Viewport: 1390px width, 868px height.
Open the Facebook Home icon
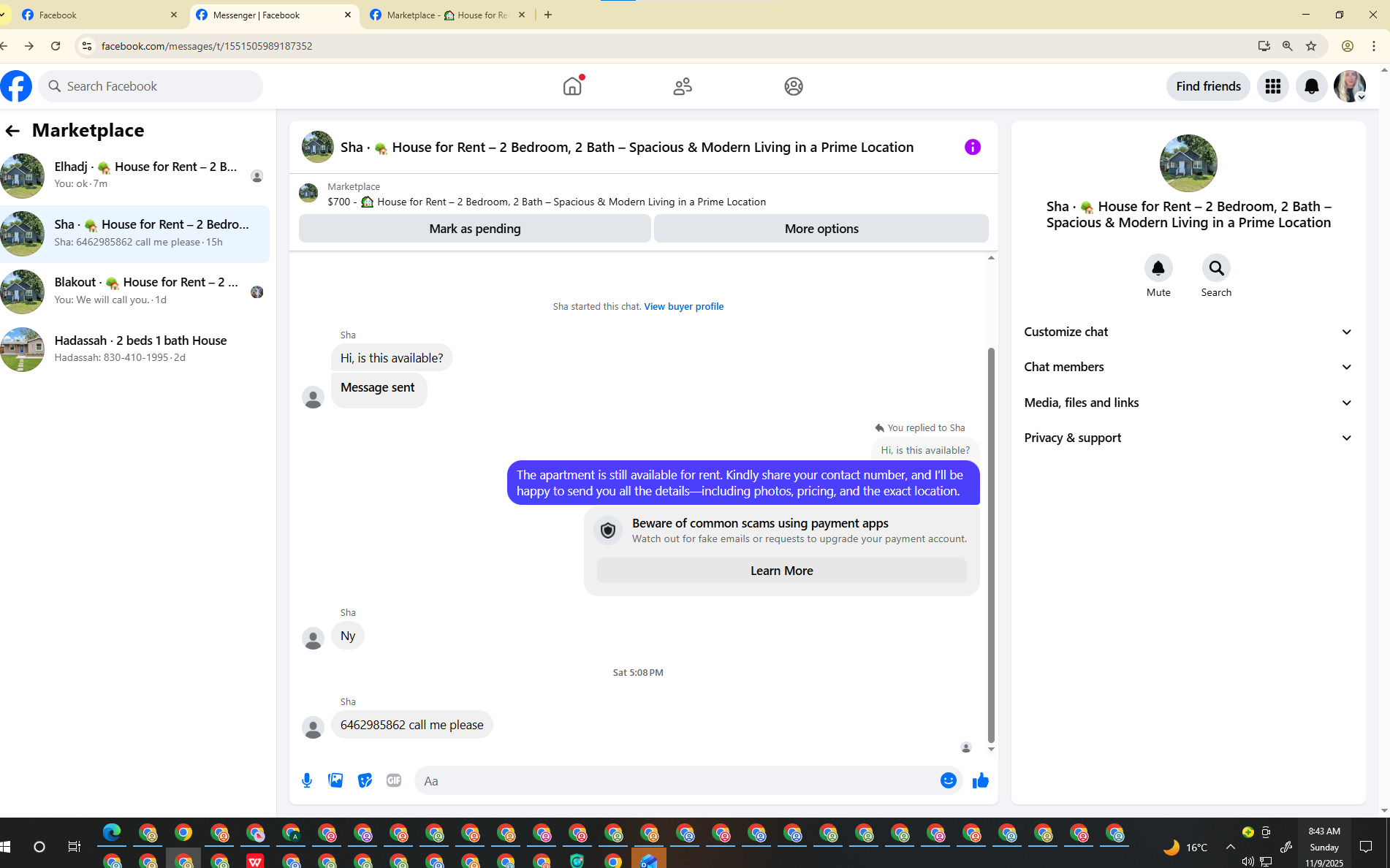pyautogui.click(x=572, y=86)
